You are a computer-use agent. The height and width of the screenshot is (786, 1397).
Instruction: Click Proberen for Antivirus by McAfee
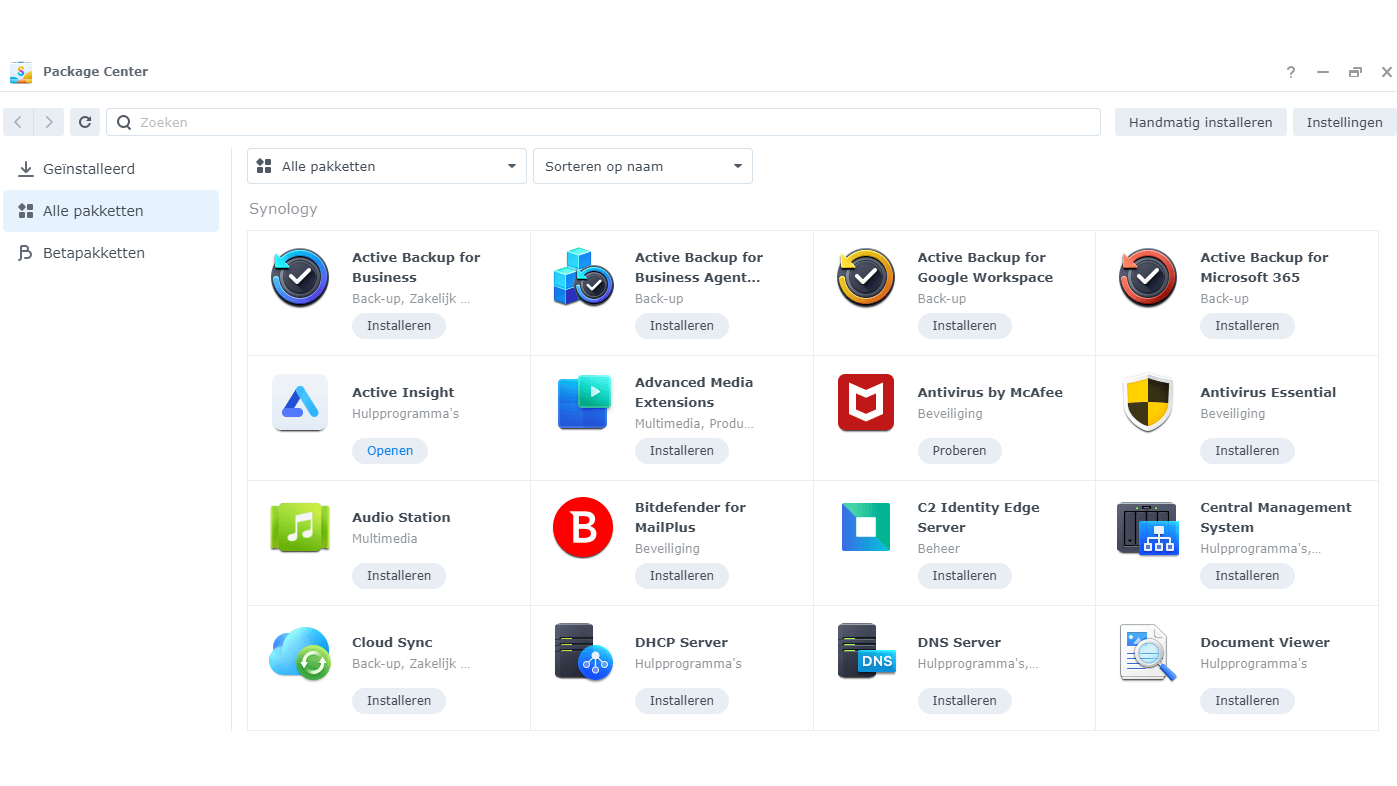click(x=960, y=451)
